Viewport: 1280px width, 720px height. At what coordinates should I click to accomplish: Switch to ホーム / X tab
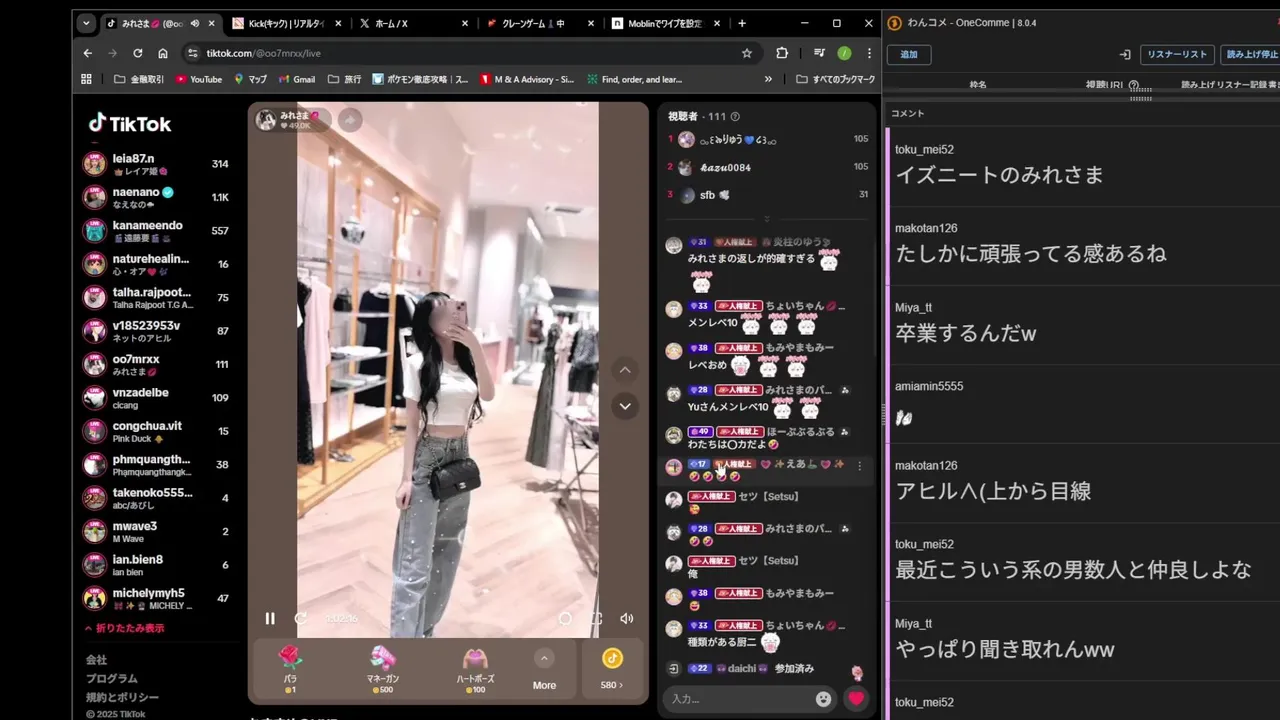pos(412,23)
